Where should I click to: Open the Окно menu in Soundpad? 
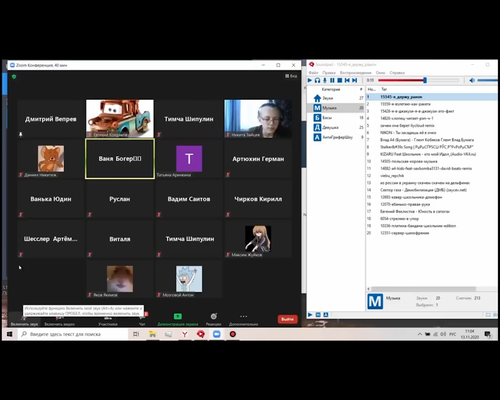point(380,73)
